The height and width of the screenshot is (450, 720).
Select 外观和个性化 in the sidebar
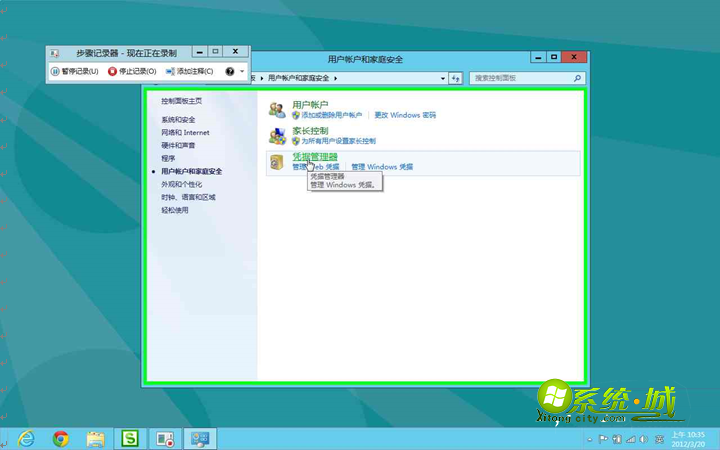point(181,184)
